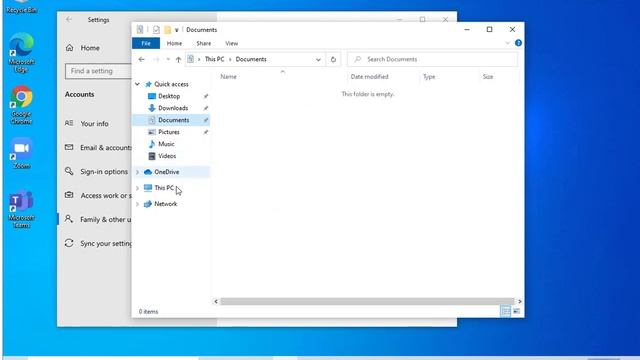Switch to Large icons view layout
The image size is (640, 360).
516,311
